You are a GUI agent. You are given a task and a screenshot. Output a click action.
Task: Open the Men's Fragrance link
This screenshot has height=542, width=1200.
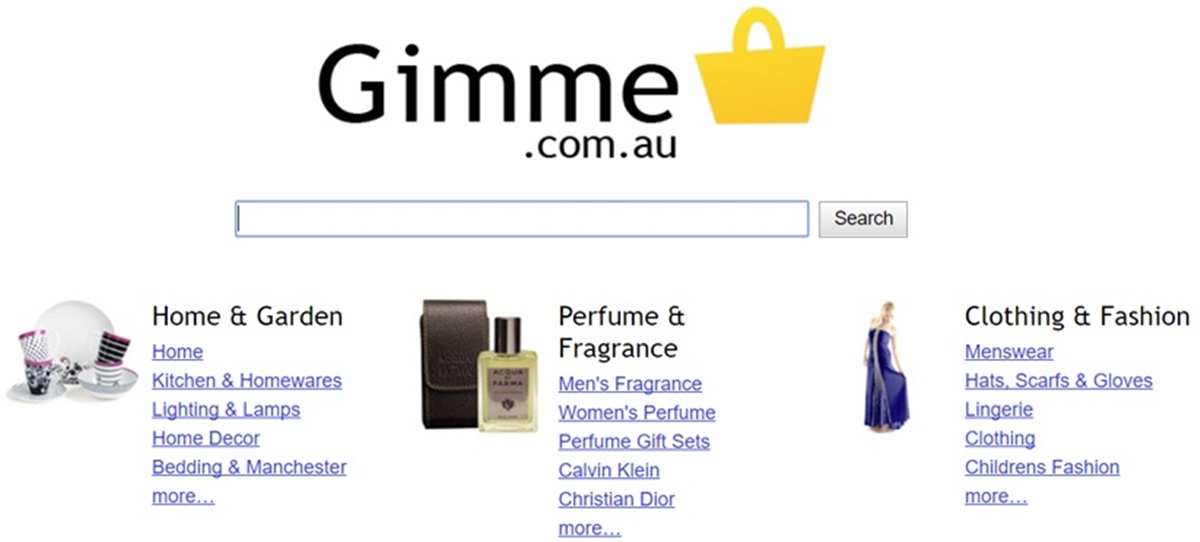coord(630,384)
